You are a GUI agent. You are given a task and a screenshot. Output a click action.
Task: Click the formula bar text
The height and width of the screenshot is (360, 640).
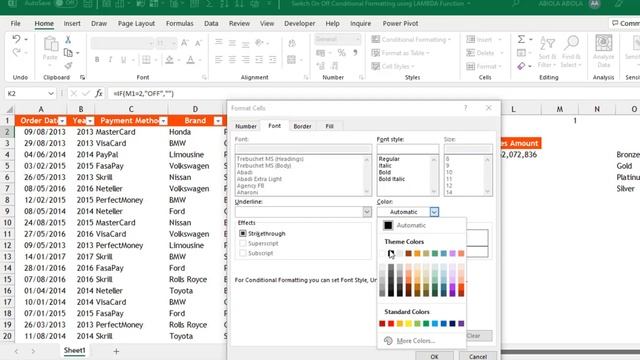tap(144, 93)
